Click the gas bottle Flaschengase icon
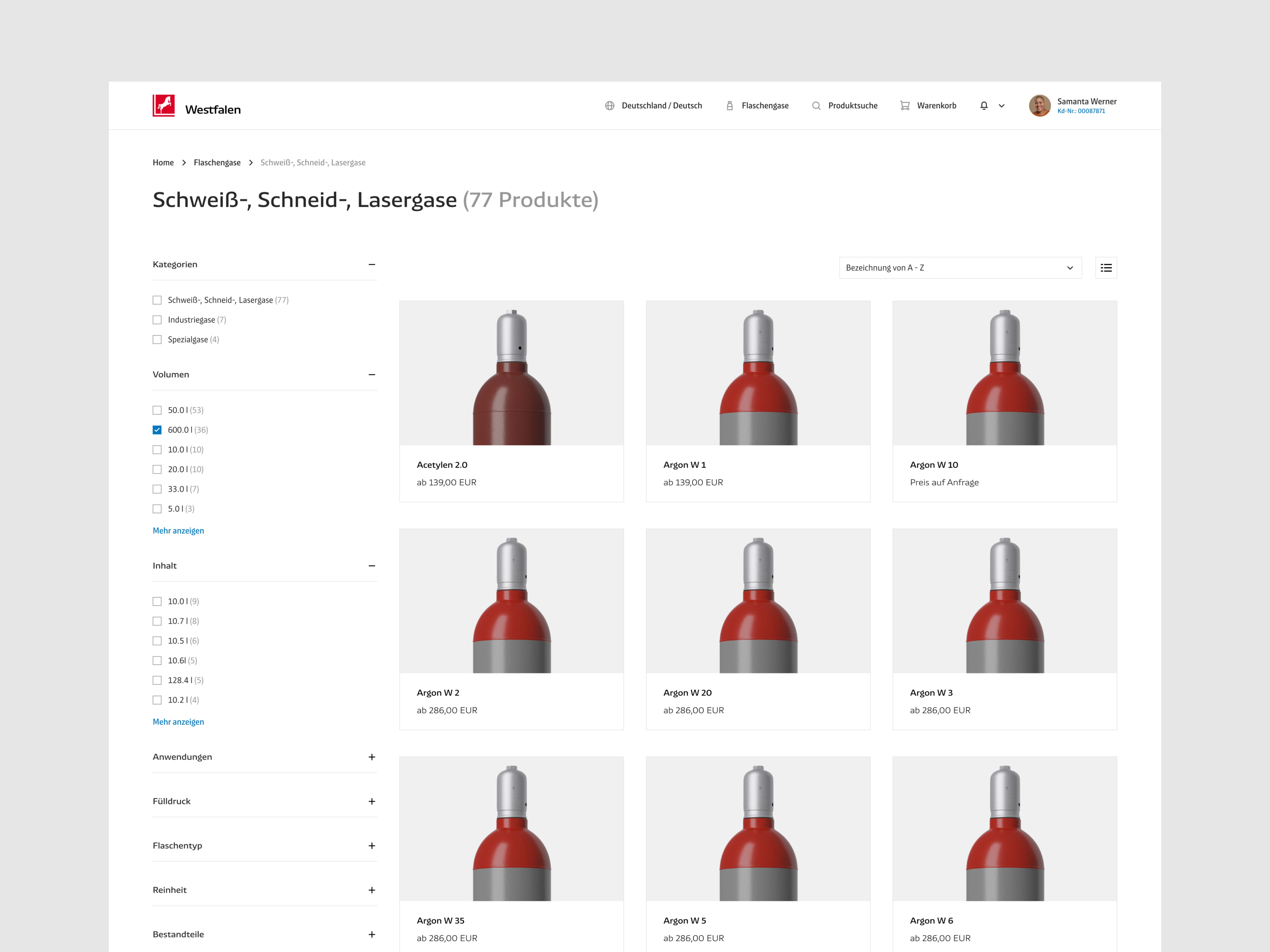Screen dimensions: 1270x952 (730, 106)
